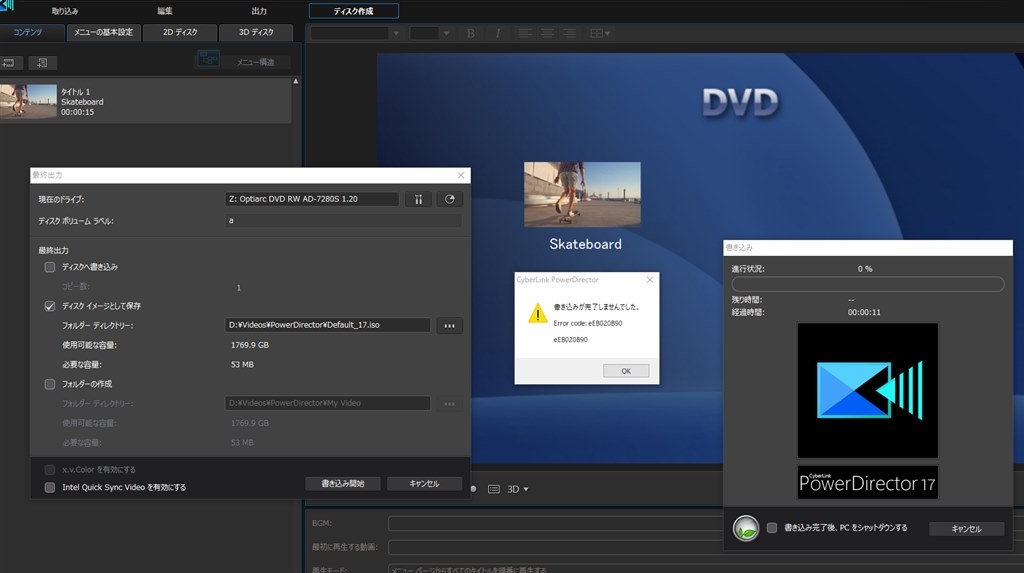
Task: Enable create folder checkbox
Action: [50, 384]
